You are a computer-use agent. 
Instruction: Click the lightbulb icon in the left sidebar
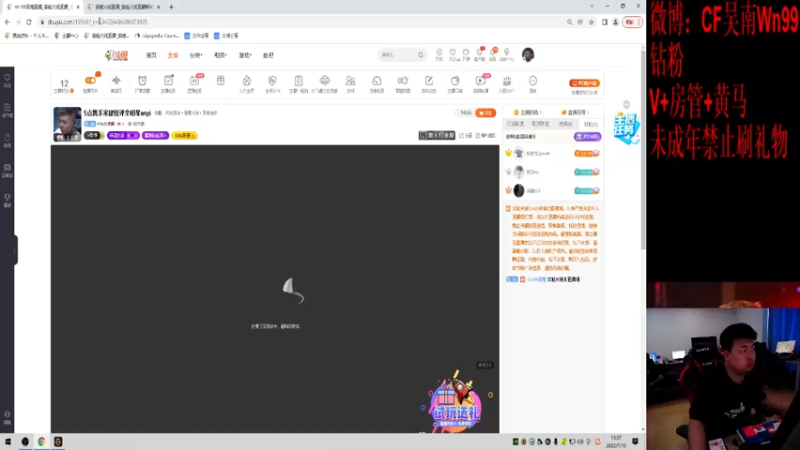pos(7,197)
